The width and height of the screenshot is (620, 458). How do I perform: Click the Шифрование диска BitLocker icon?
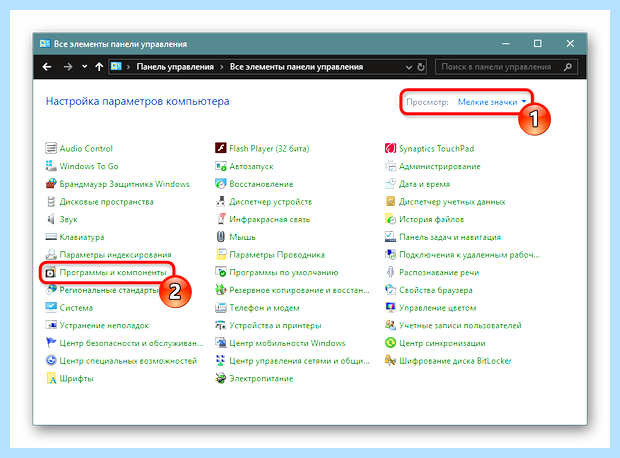(x=390, y=361)
